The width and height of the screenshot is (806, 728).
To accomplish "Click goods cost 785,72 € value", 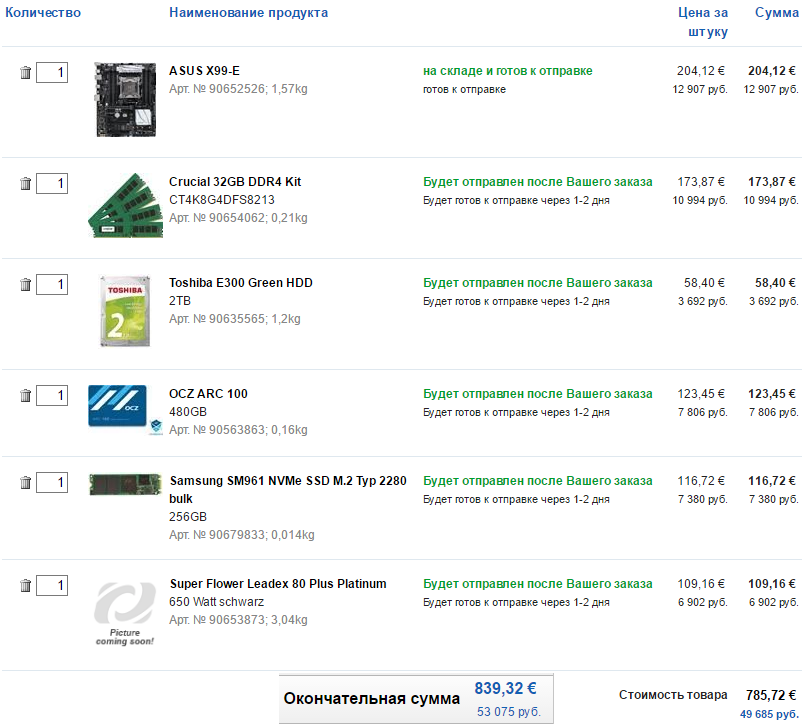I will click(x=771, y=696).
